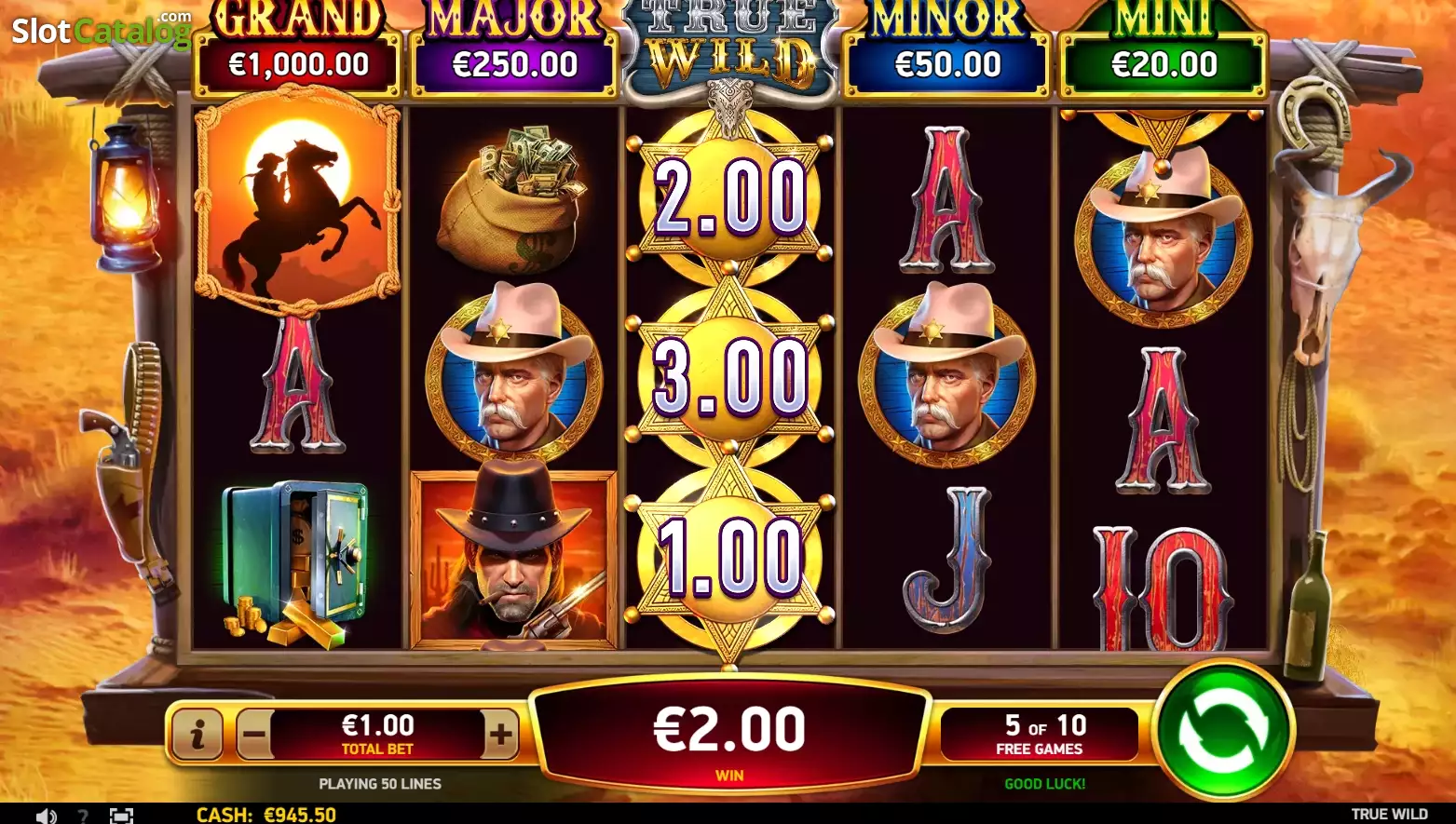Click the sheriff star showing 1.00
The height and width of the screenshot is (824, 1456).
point(729,558)
